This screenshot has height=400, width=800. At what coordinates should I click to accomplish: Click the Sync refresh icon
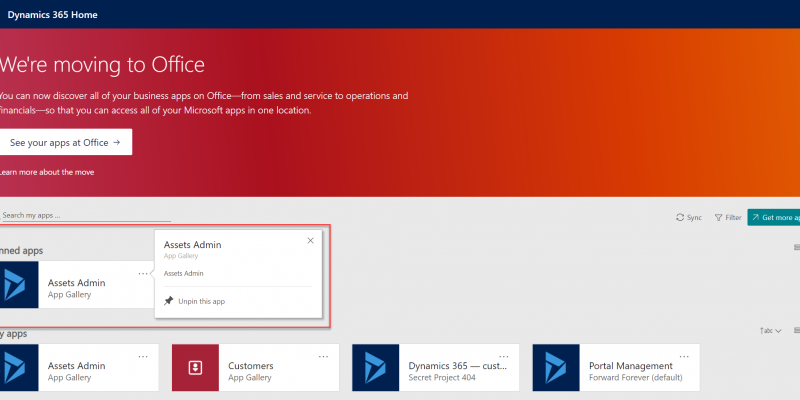[680, 217]
